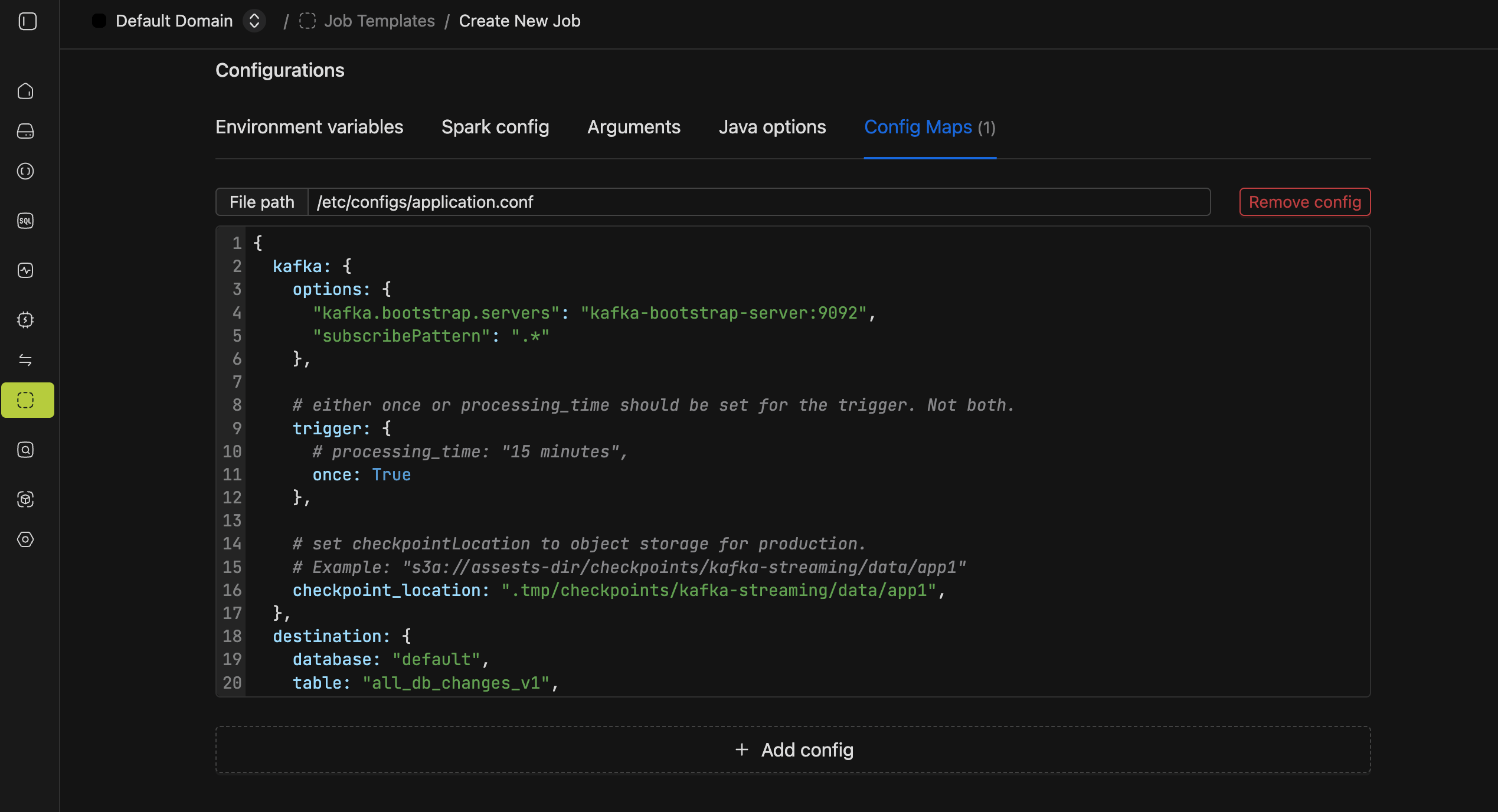Viewport: 1498px width, 812px height.
Task: Click line number 13 in editor gutter
Action: pos(232,520)
